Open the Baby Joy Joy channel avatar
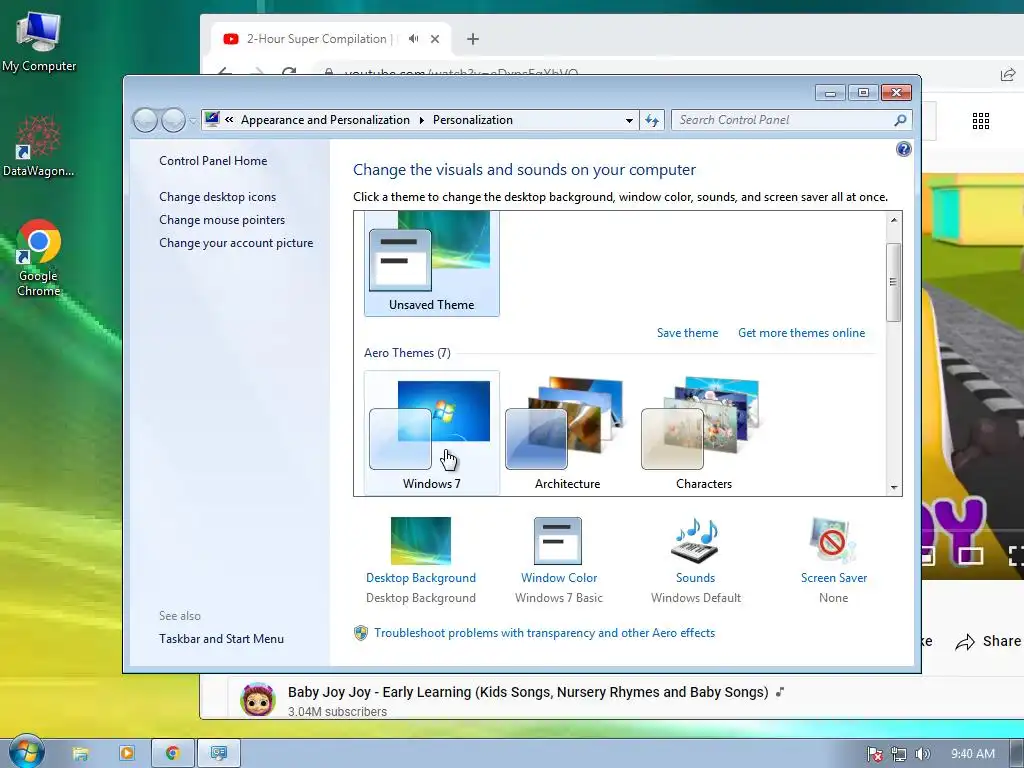This screenshot has height=768, width=1024. coord(257,700)
